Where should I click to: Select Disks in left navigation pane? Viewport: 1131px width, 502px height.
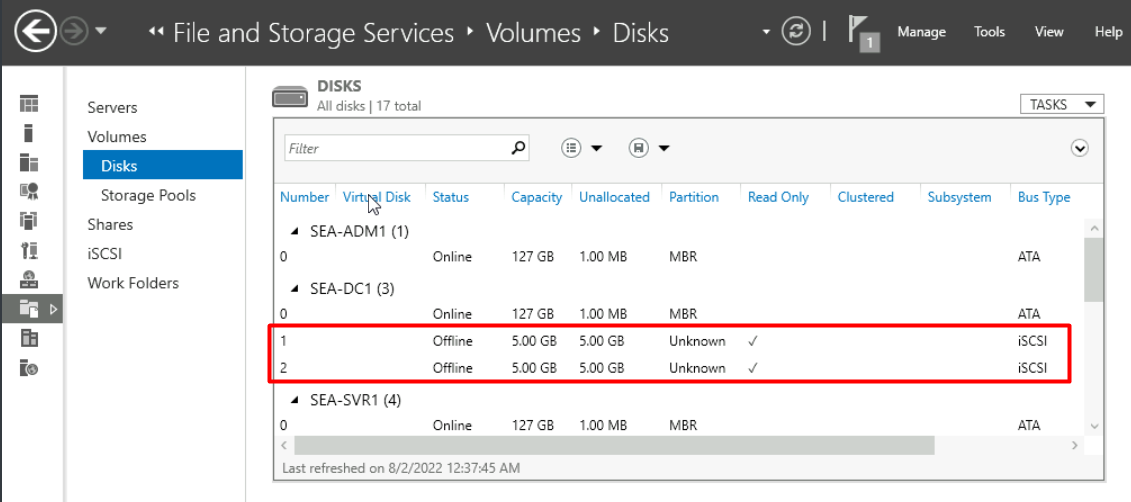[x=162, y=165]
